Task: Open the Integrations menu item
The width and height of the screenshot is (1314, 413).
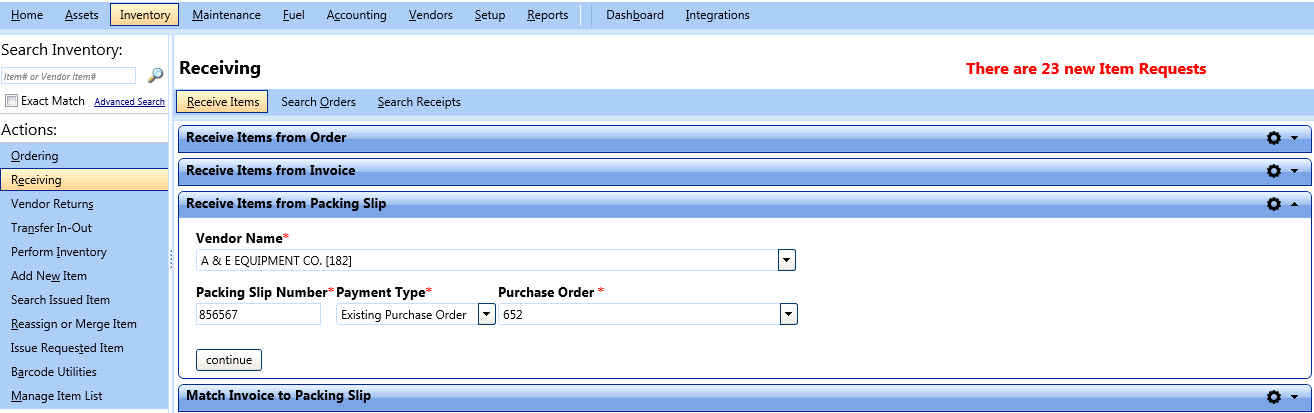Action: point(717,15)
